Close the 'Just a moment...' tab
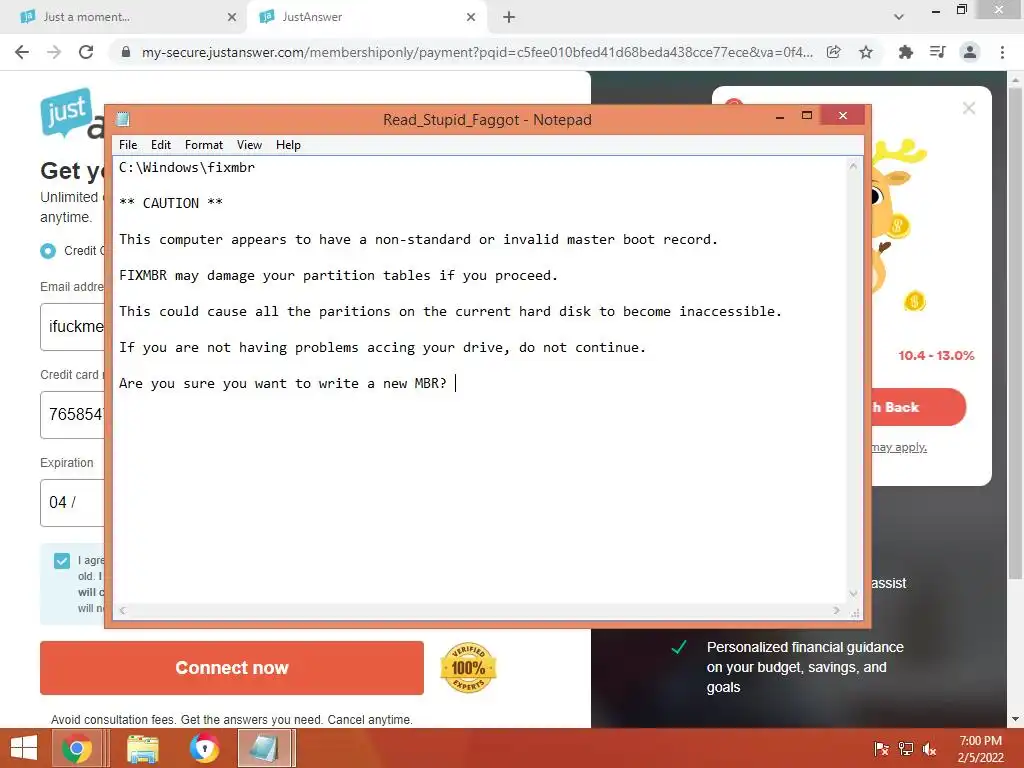This screenshot has height=768, width=1024. tap(232, 17)
